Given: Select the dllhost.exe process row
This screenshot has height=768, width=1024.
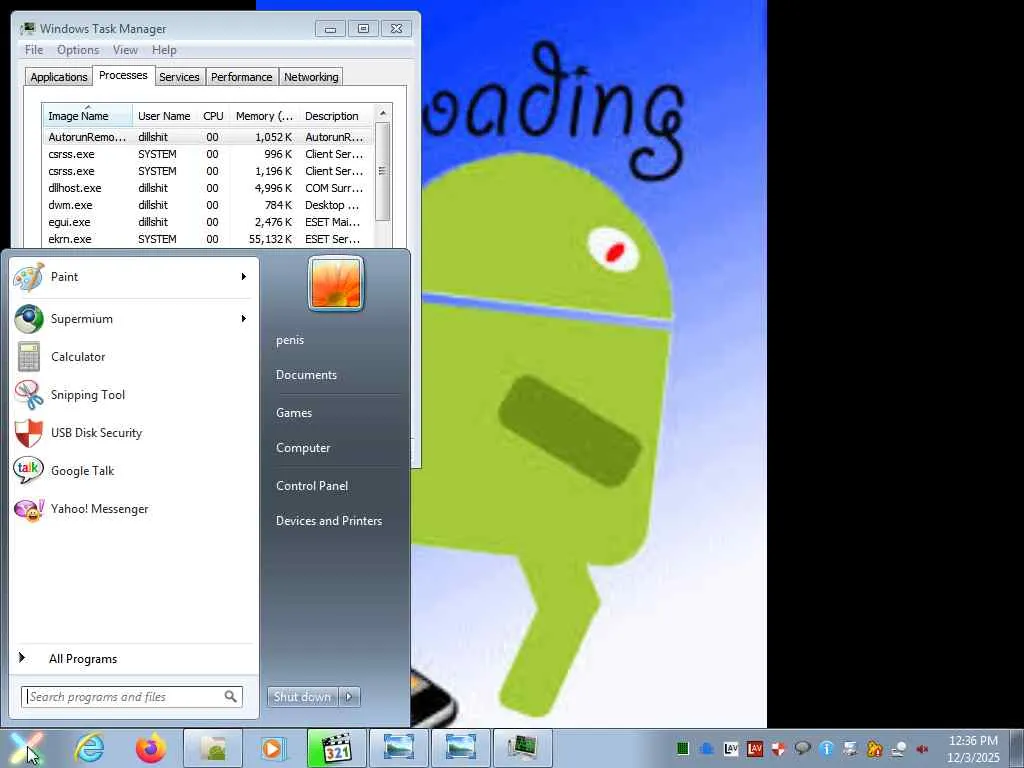Looking at the screenshot, I should (208, 188).
